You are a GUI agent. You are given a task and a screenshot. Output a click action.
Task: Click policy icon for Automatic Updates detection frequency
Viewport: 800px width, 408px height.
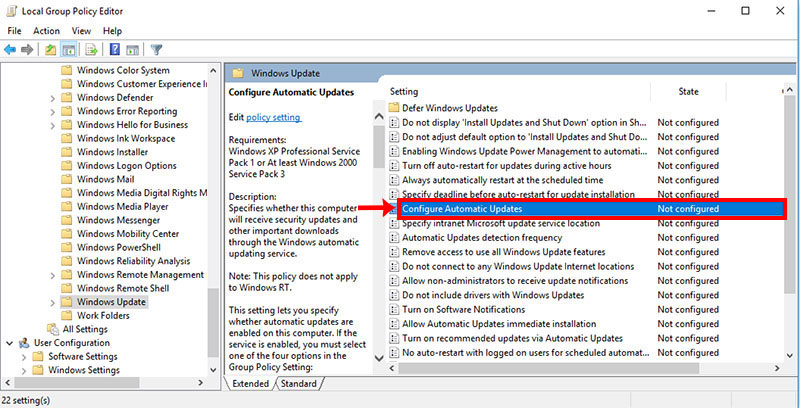click(x=393, y=238)
